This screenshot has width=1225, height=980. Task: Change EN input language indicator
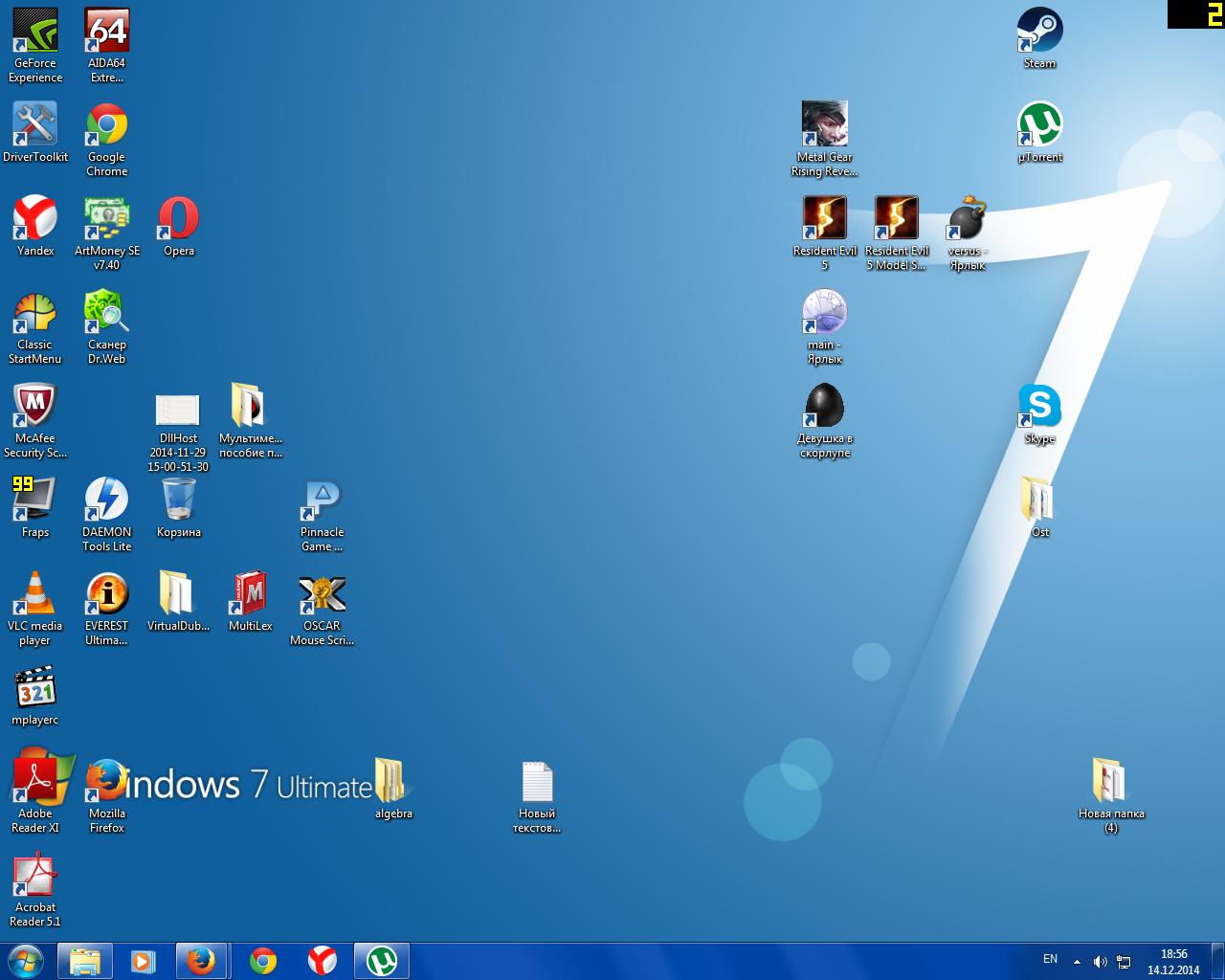click(x=1050, y=959)
